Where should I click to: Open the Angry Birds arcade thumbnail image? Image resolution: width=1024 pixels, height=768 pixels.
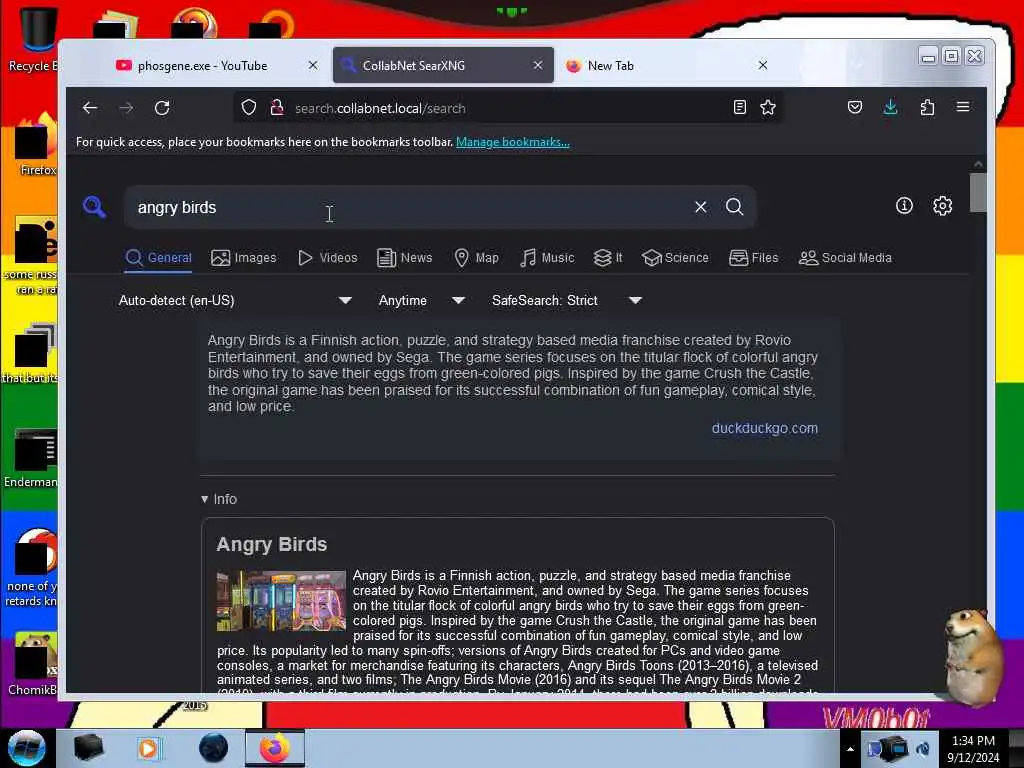281,601
